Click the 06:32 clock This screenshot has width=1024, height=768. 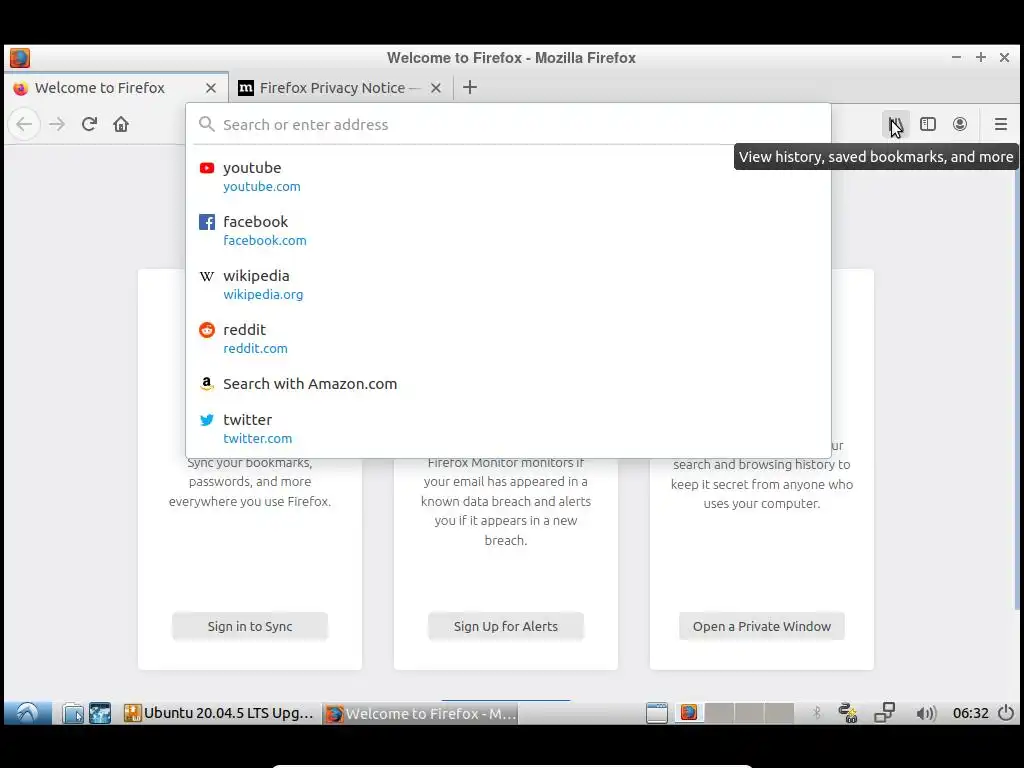[x=970, y=713]
